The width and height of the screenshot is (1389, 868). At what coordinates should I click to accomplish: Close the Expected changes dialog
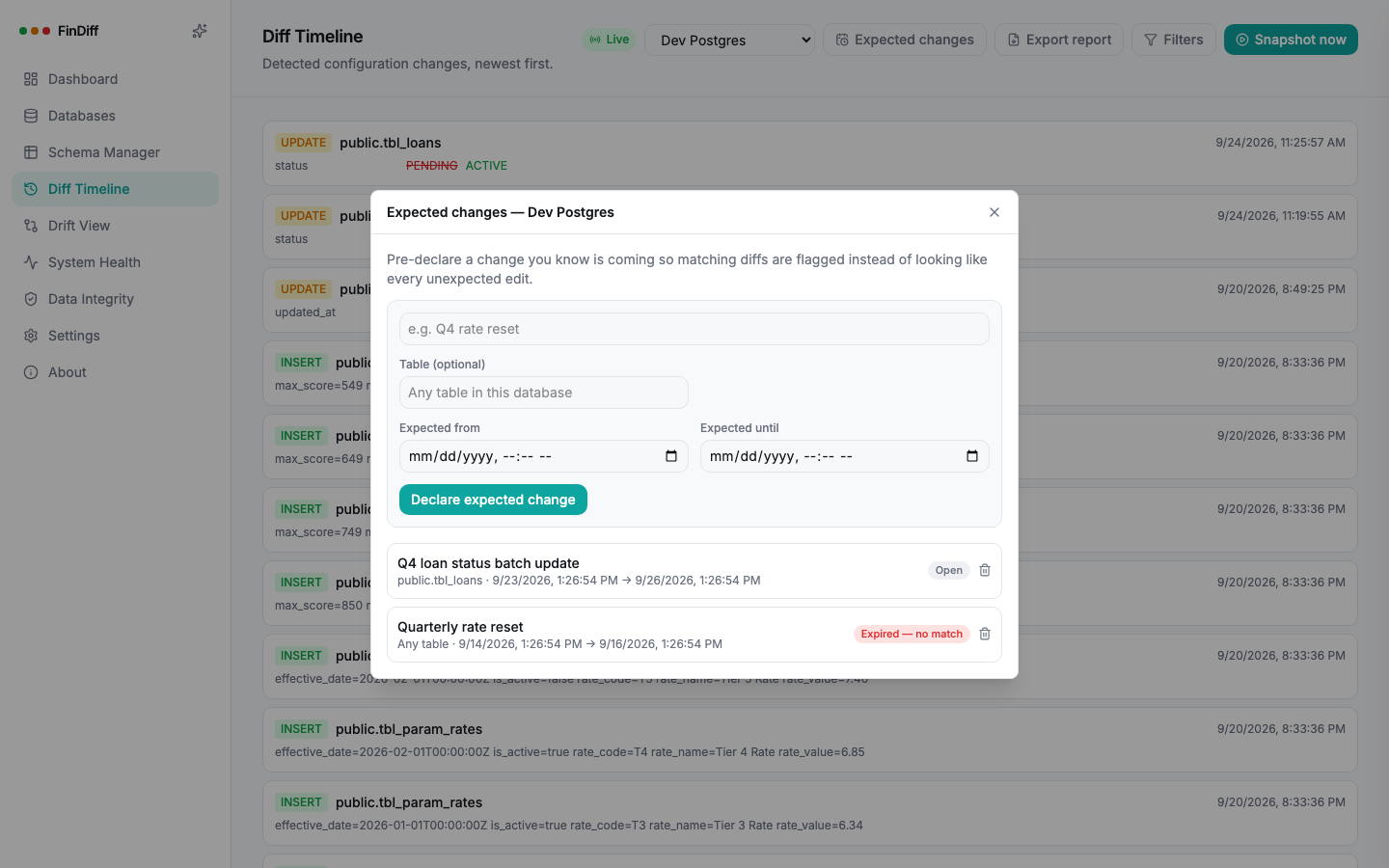pyautogui.click(x=994, y=212)
